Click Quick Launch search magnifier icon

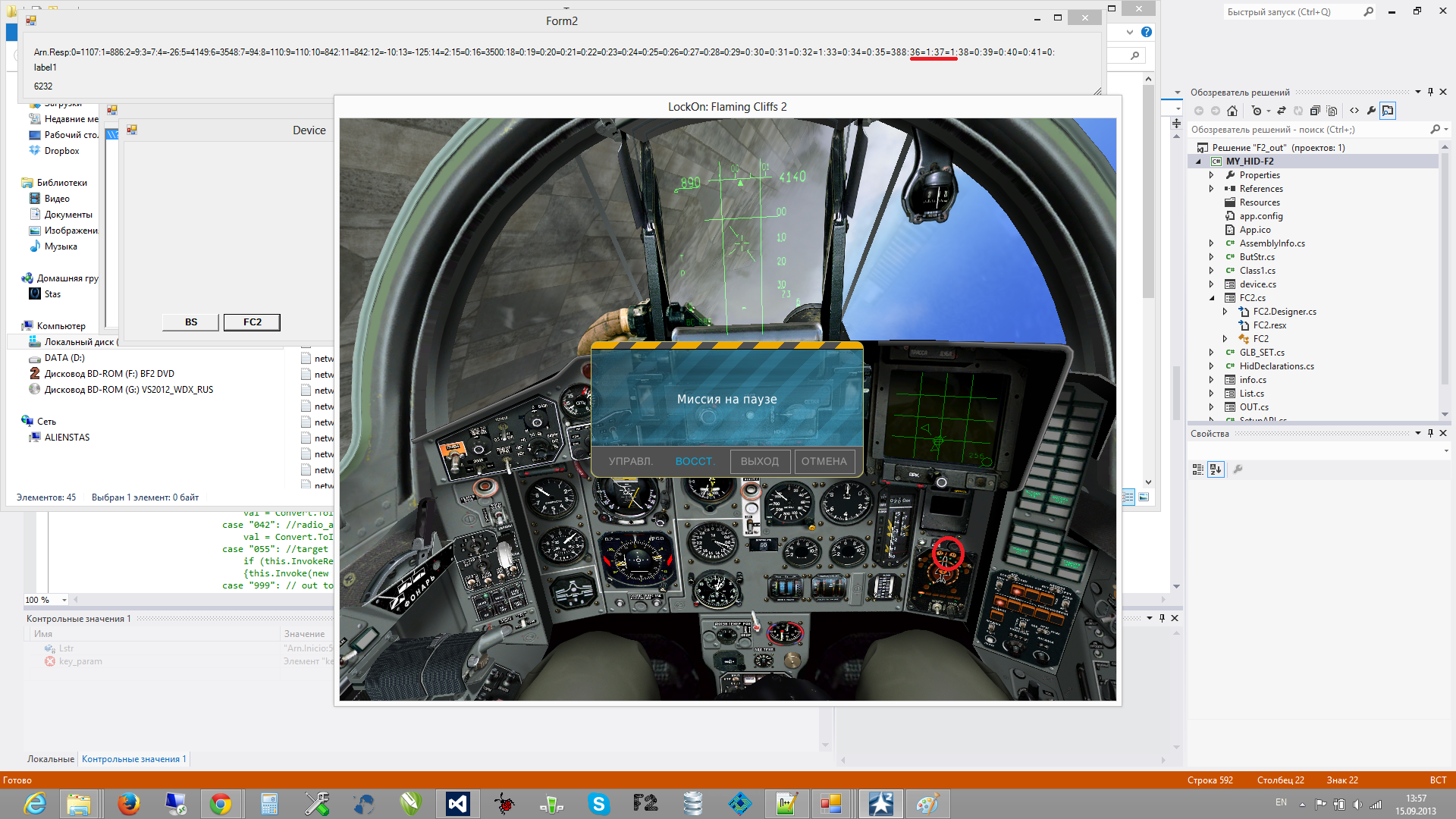tap(1368, 11)
